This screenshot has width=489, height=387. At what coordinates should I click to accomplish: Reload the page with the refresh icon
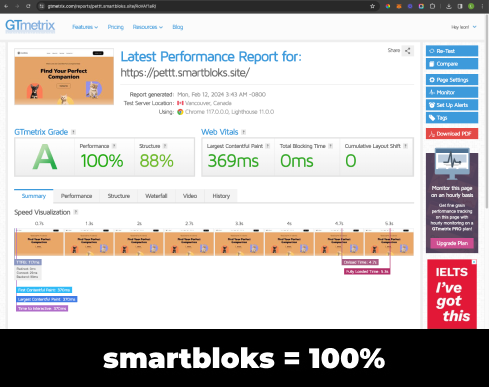coord(28,6)
